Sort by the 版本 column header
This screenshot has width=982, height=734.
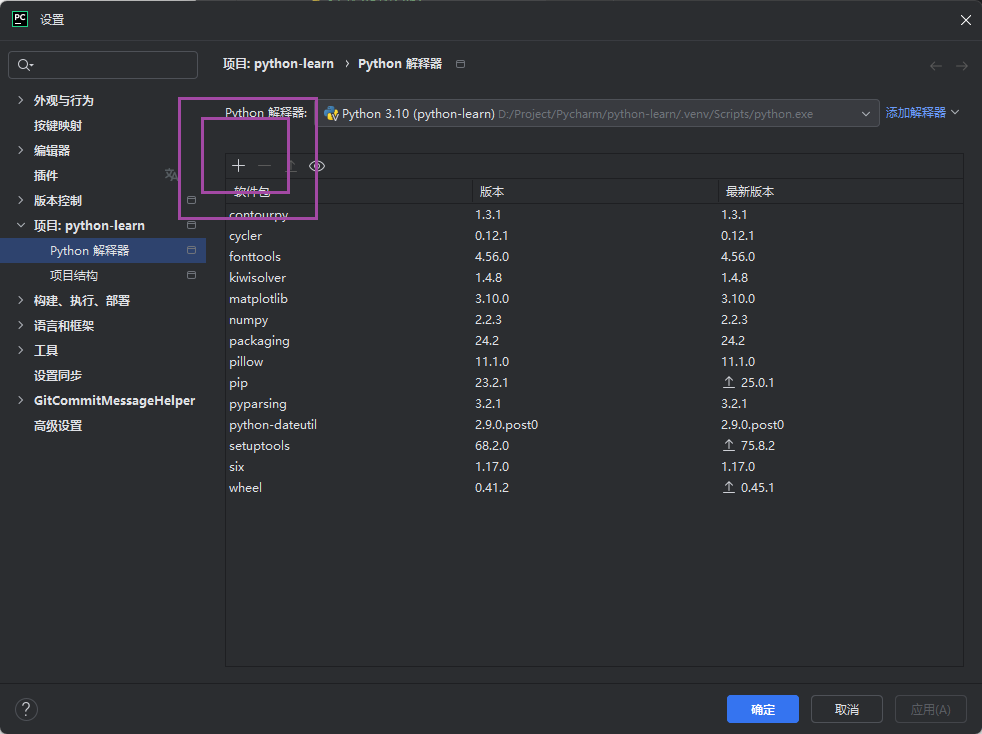(594, 192)
